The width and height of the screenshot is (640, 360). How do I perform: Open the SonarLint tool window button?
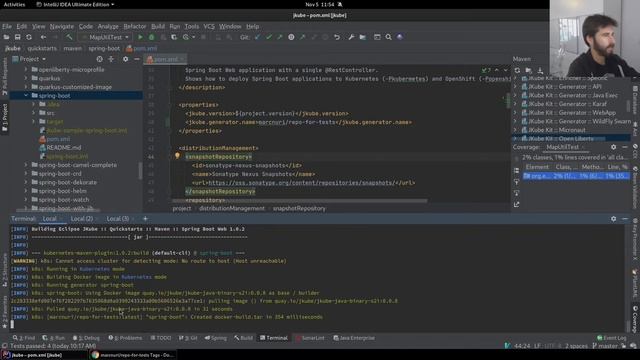click(310, 338)
